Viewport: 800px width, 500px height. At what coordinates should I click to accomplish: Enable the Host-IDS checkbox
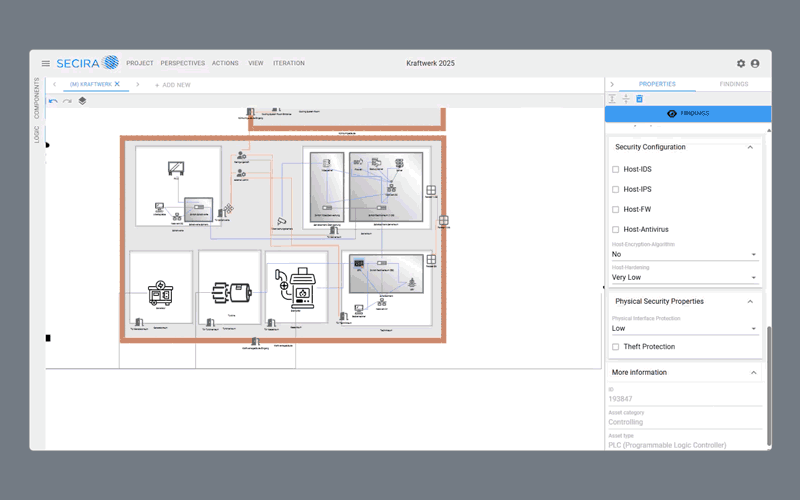pos(616,169)
